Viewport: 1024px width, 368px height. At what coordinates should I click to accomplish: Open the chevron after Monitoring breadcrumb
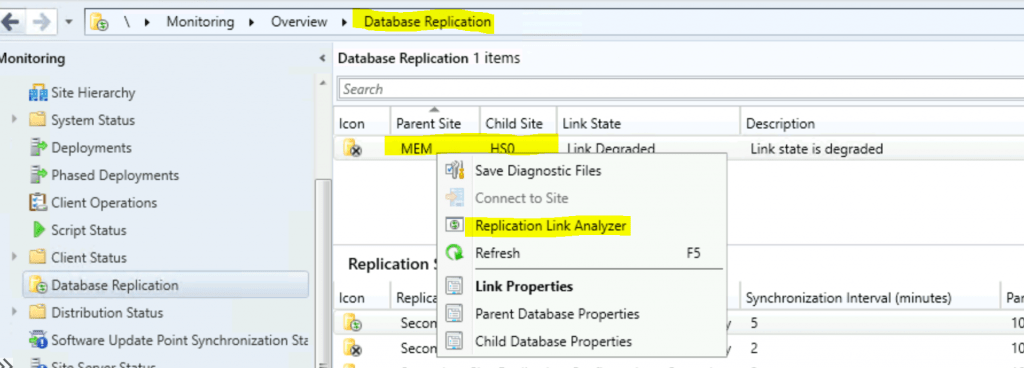252,22
